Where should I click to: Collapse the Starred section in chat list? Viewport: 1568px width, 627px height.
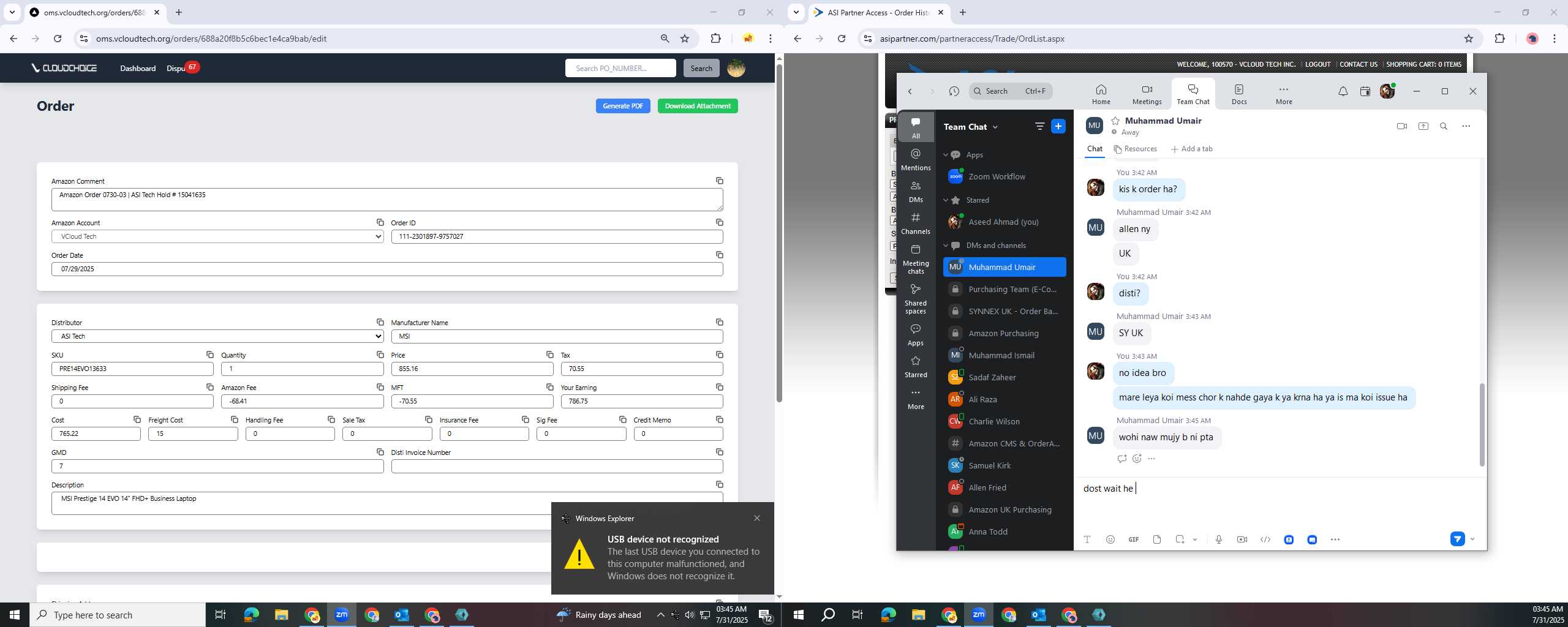945,200
